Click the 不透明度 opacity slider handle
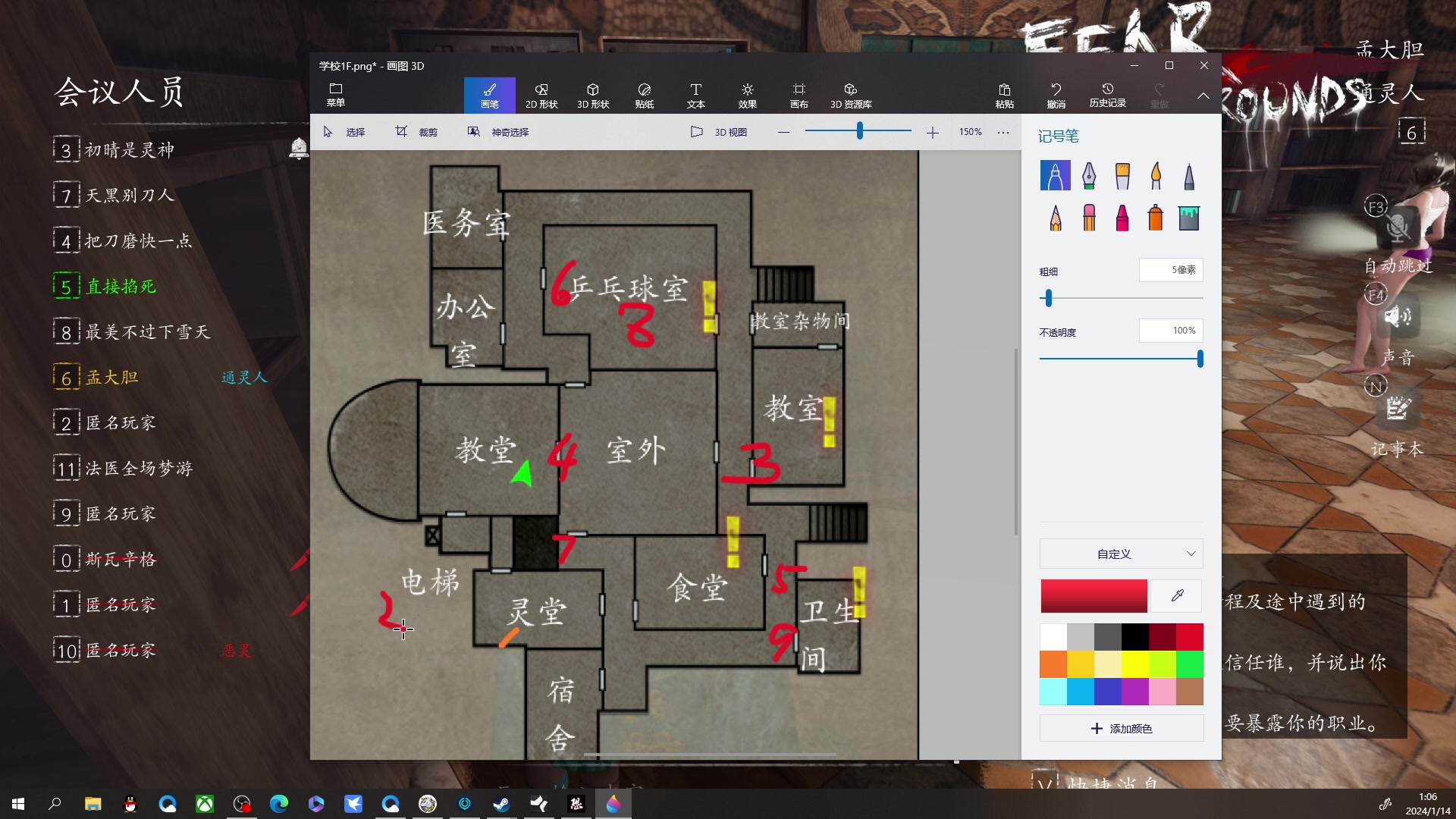Viewport: 1456px width, 819px height. coord(1200,359)
